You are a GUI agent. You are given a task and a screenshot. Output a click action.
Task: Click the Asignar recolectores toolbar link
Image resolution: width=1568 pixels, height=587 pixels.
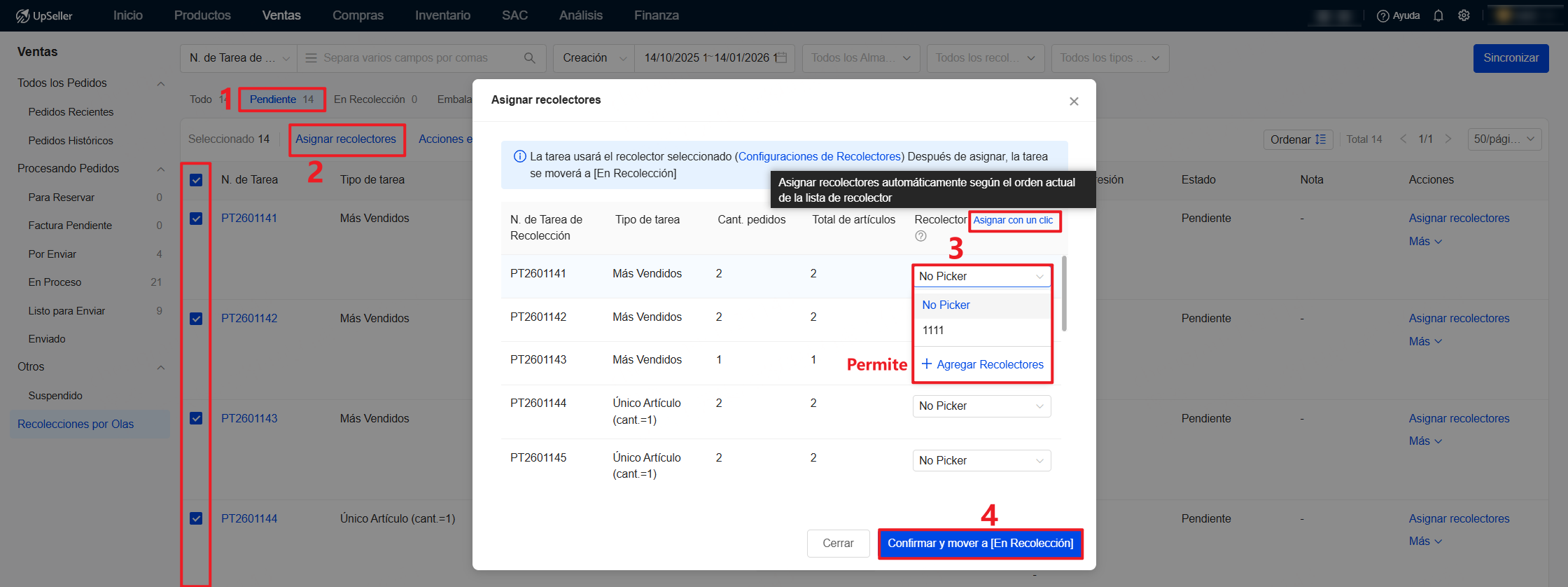(x=346, y=139)
